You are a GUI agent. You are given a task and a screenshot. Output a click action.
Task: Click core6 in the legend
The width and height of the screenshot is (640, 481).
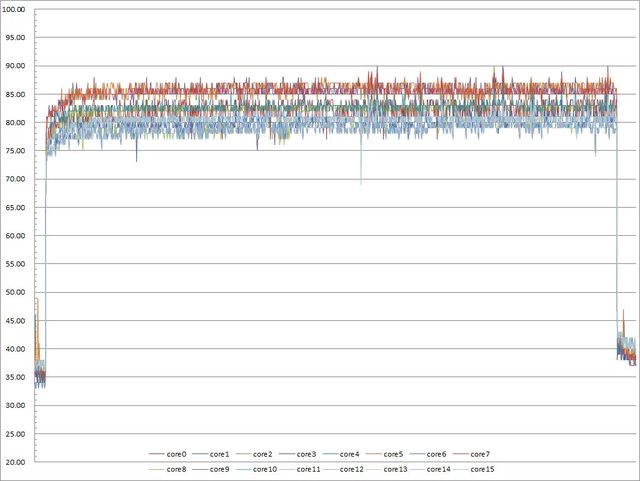(x=437, y=455)
